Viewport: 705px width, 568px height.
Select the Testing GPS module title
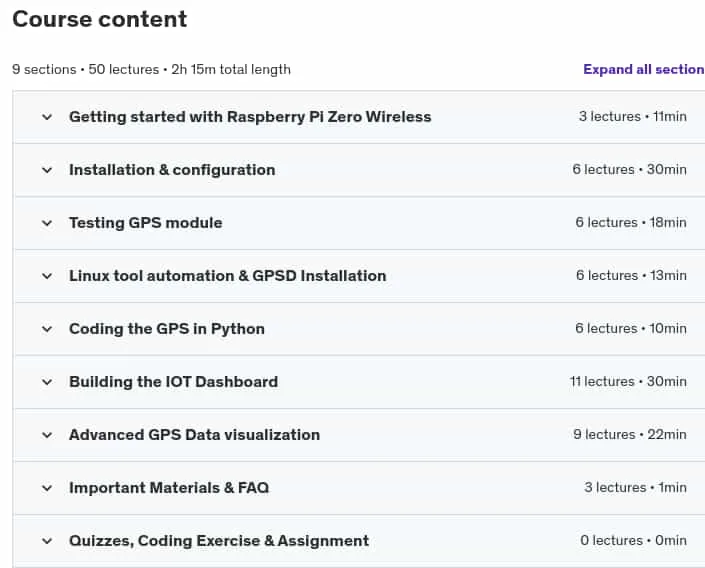pyautogui.click(x=146, y=223)
